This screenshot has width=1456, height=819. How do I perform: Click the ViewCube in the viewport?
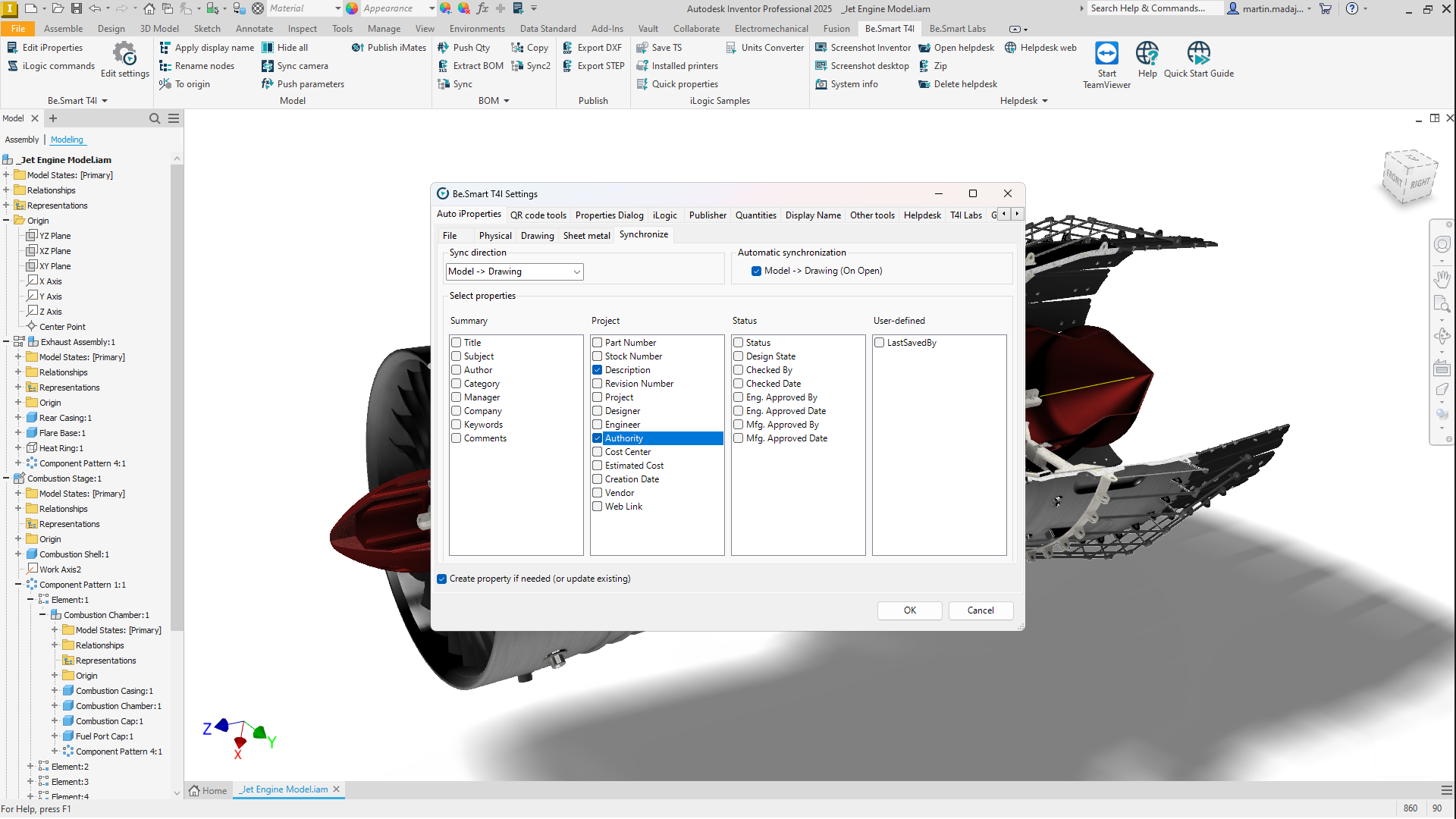point(1409,177)
